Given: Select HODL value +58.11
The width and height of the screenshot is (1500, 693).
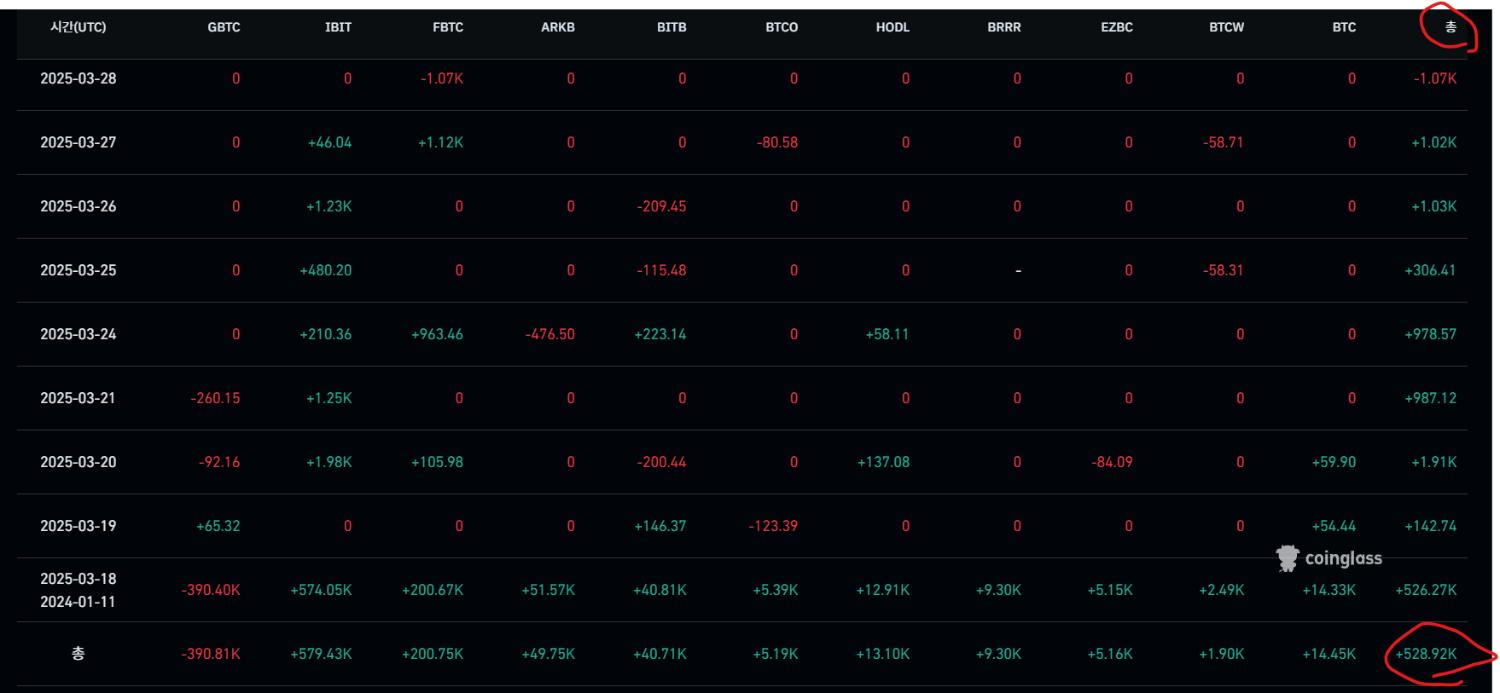Looking at the screenshot, I should click(887, 335).
